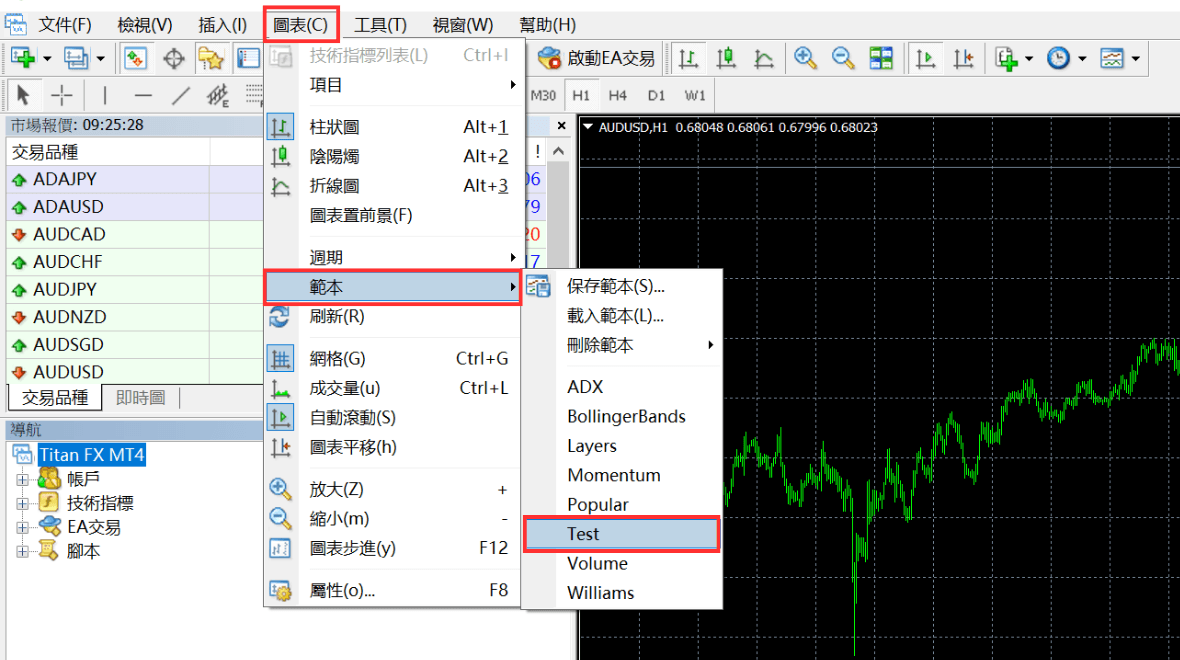This screenshot has height=660, width=1180.
Task: Open the 工具(T) menu
Action: pyautogui.click(x=380, y=25)
